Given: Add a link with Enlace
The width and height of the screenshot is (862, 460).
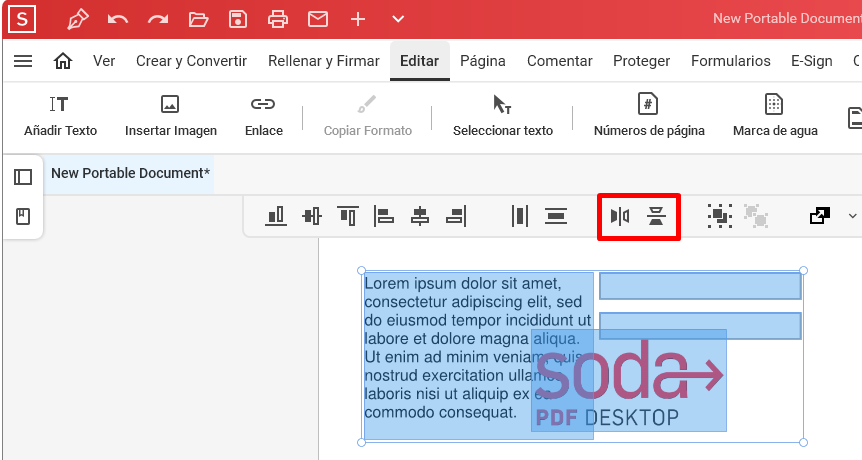Looking at the screenshot, I should pyautogui.click(x=263, y=116).
